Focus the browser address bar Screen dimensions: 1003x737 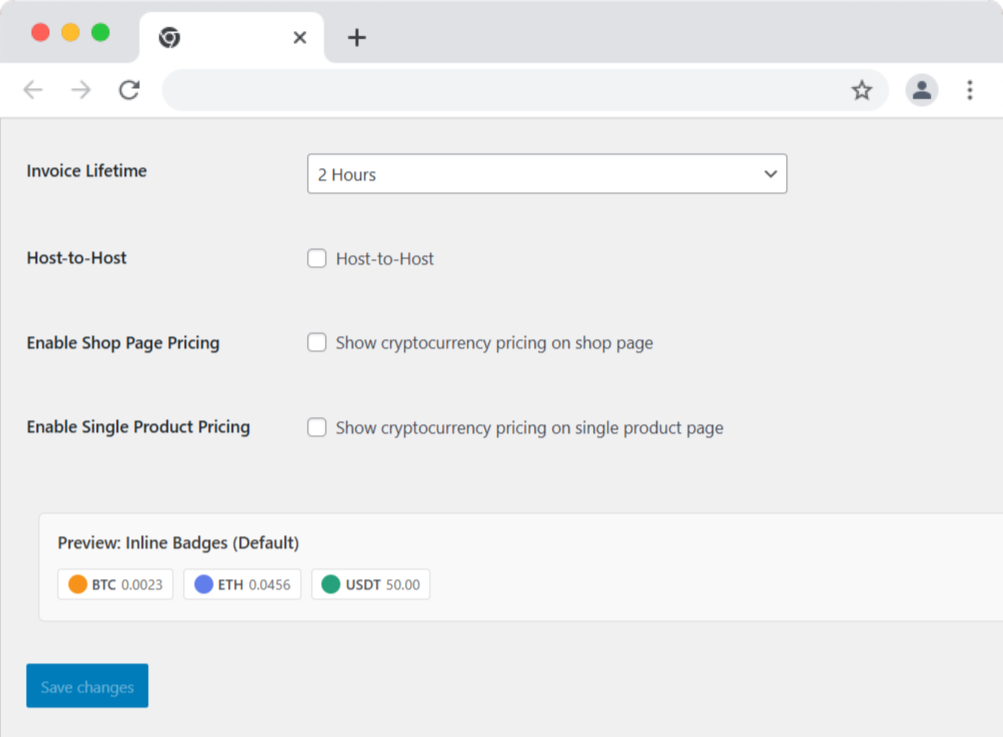(500, 91)
